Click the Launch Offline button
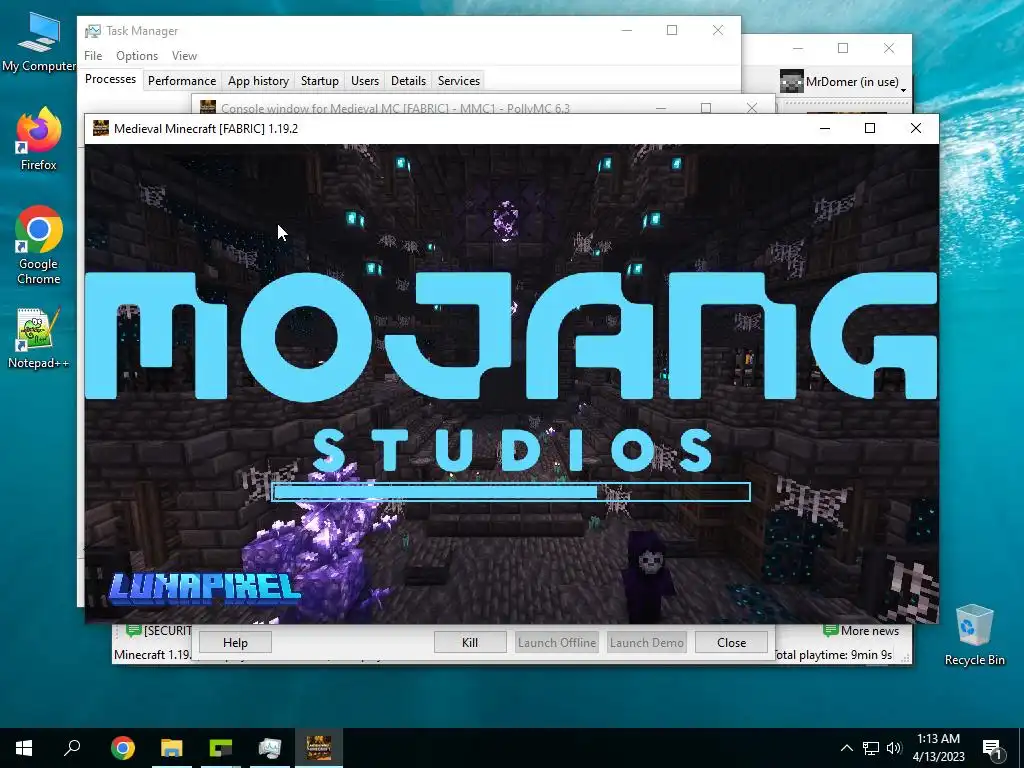 click(557, 643)
